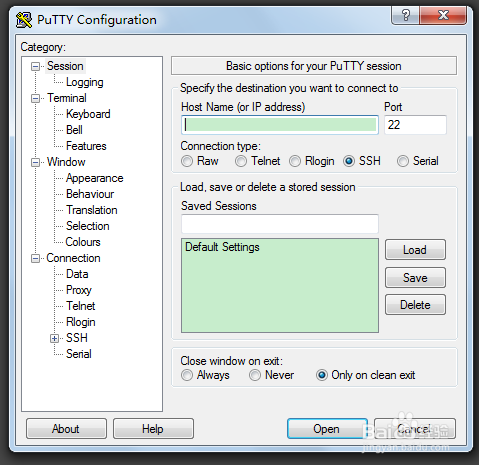This screenshot has width=479, height=465.
Task: Click the question mark help button
Action: pos(406,15)
